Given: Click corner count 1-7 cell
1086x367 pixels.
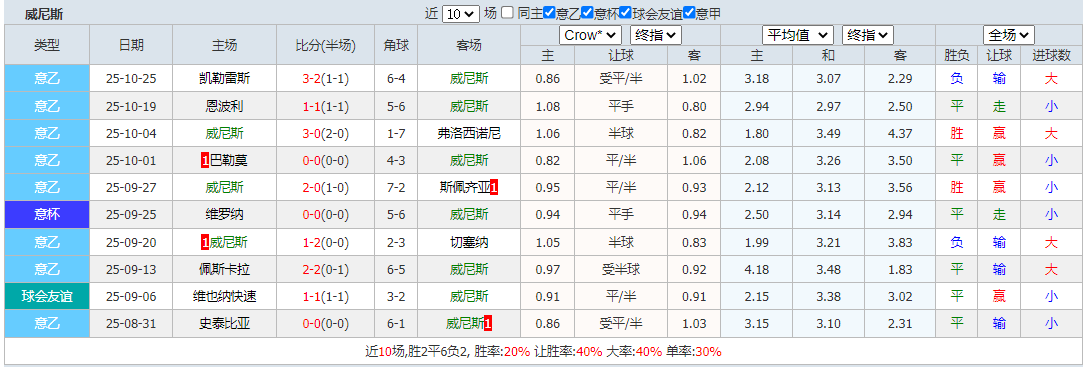Looking at the screenshot, I should (x=396, y=134).
